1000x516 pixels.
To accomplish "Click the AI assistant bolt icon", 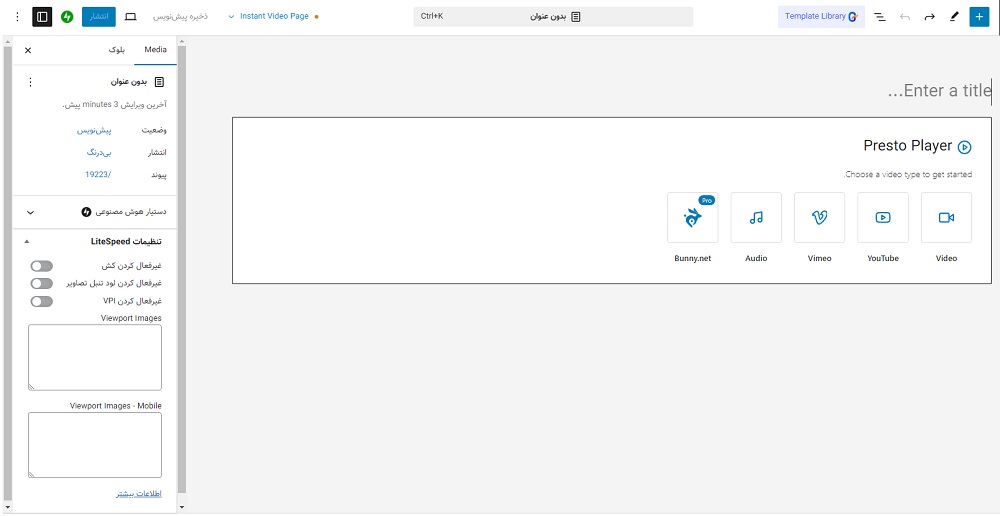I will pos(87,212).
